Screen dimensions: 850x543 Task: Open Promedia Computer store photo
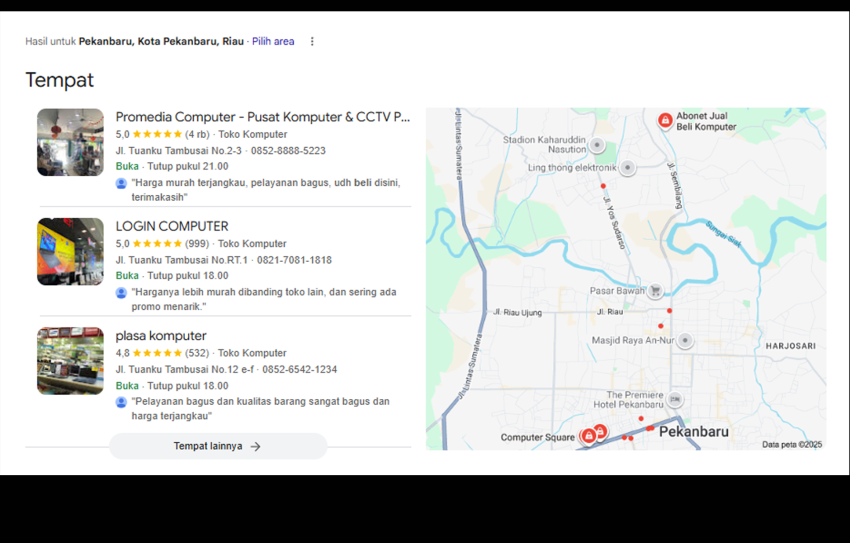[70, 143]
